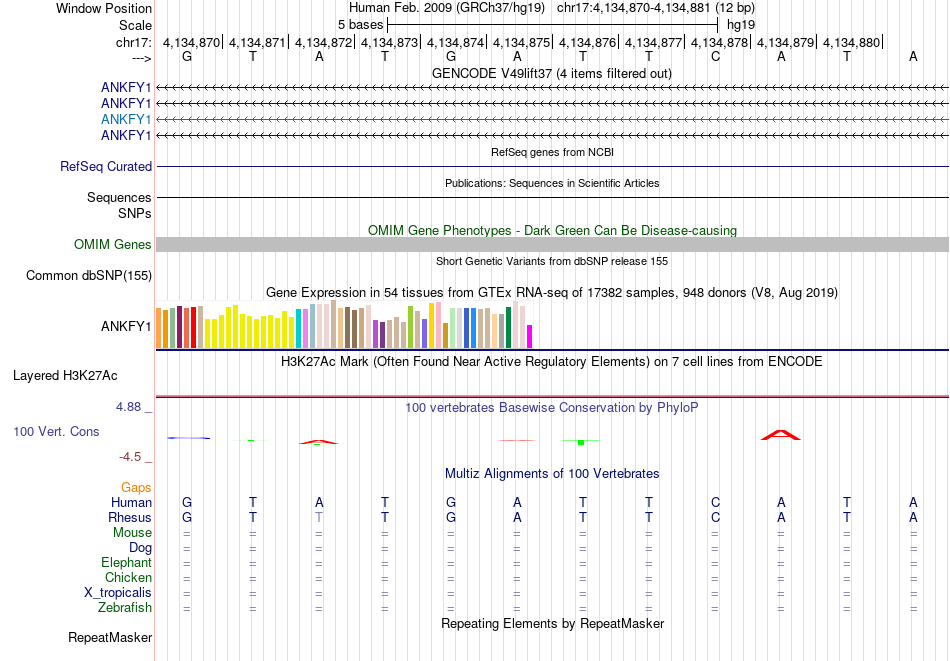Image resolution: width=950 pixels, height=661 pixels.
Task: Click the Dog species row label
Action: coord(141,548)
